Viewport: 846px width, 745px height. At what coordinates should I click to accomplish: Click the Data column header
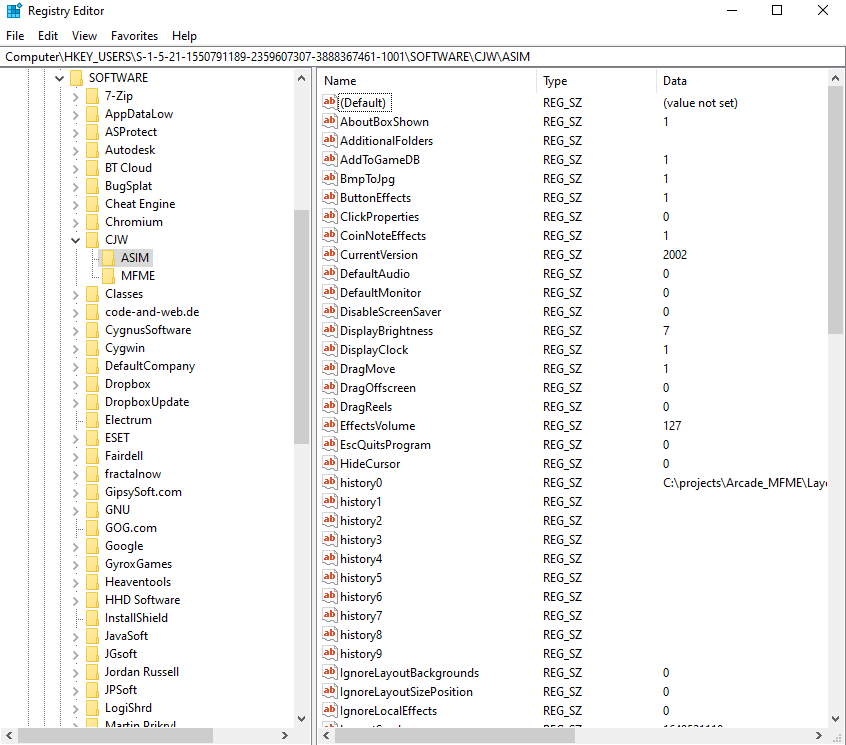tap(742, 81)
